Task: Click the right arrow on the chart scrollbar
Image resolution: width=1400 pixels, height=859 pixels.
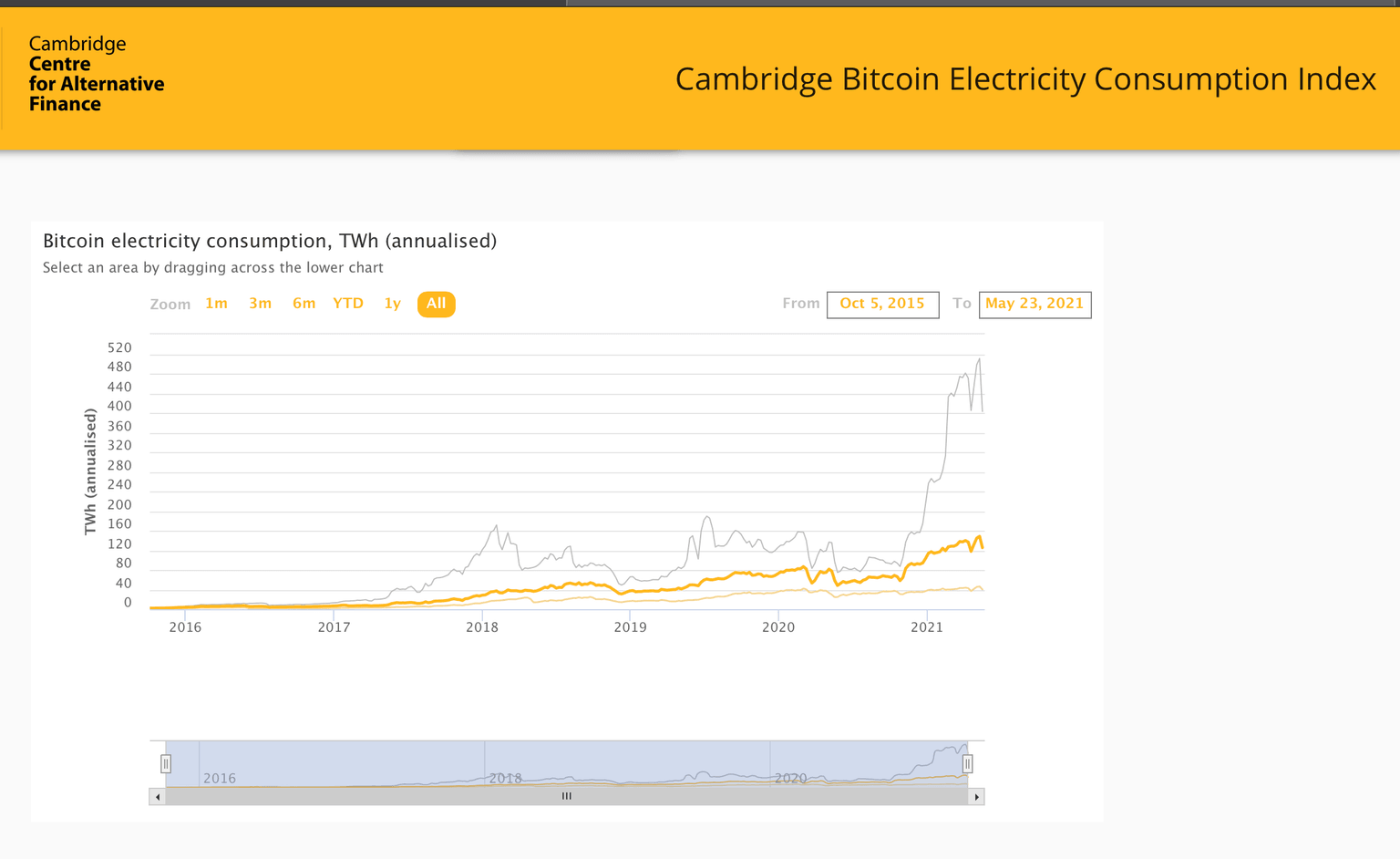Action: (976, 796)
